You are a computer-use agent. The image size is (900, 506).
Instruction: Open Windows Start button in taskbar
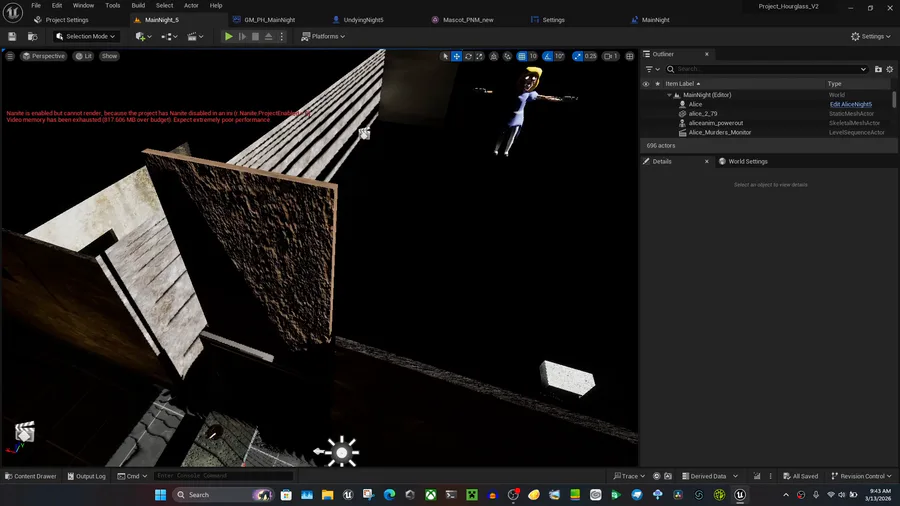(161, 495)
